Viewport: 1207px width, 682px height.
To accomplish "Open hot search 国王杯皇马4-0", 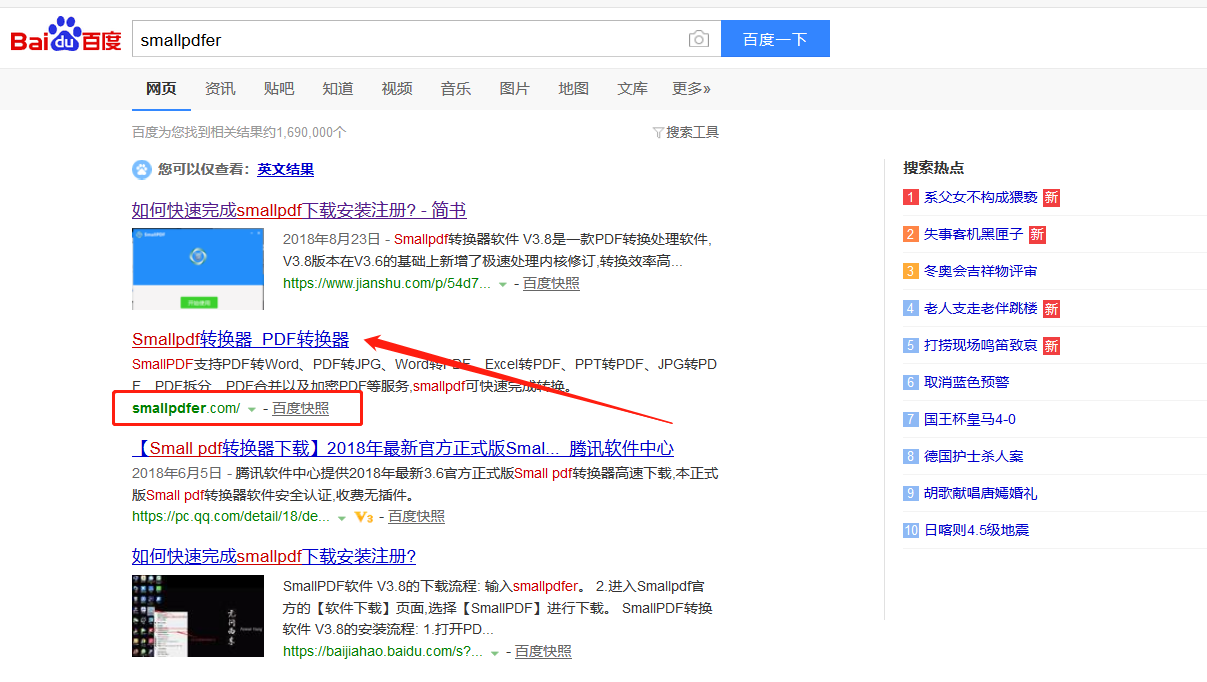I will (x=970, y=420).
